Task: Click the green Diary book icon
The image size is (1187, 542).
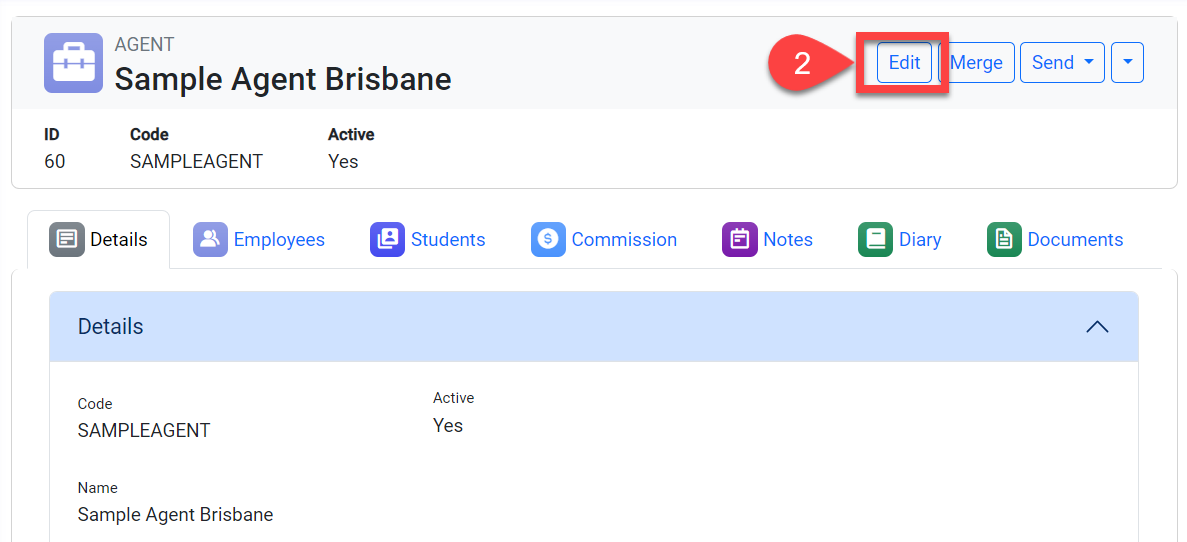Action: [x=875, y=239]
